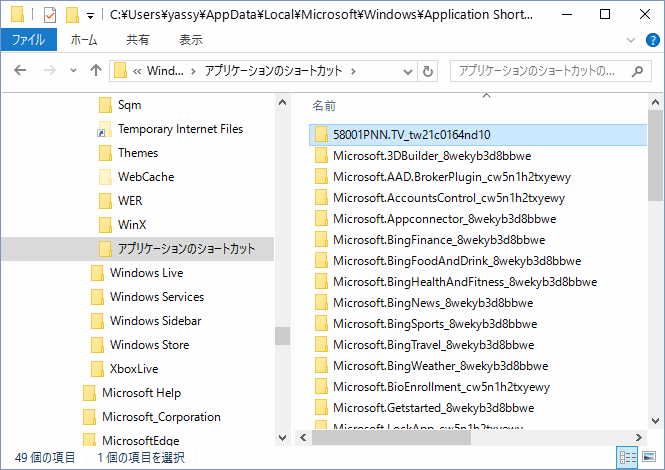Viewport: 665px width, 470px height.
Task: Select Sqm folder in the tree
Action: [x=129, y=105]
